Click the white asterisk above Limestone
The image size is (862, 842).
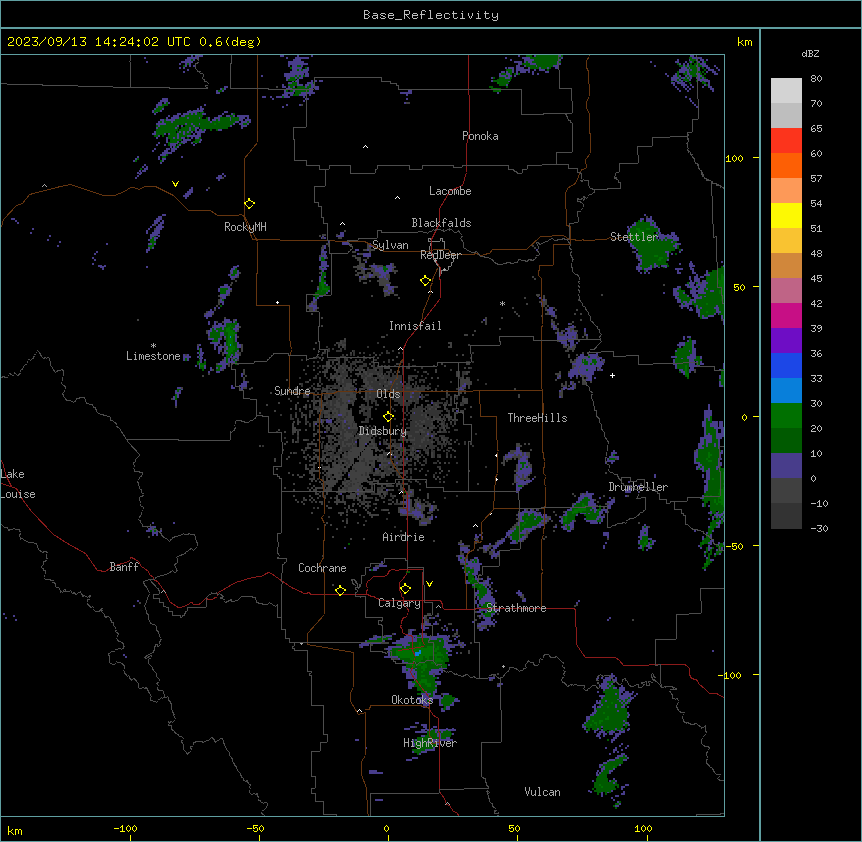153,346
